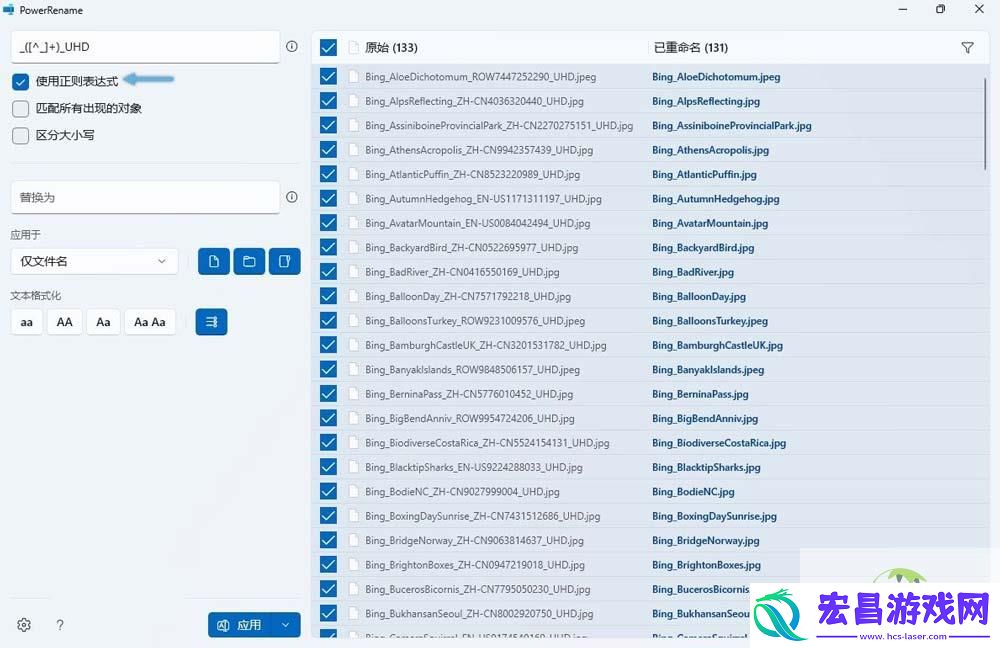Apply lowercase aa formatting

[x=27, y=322]
